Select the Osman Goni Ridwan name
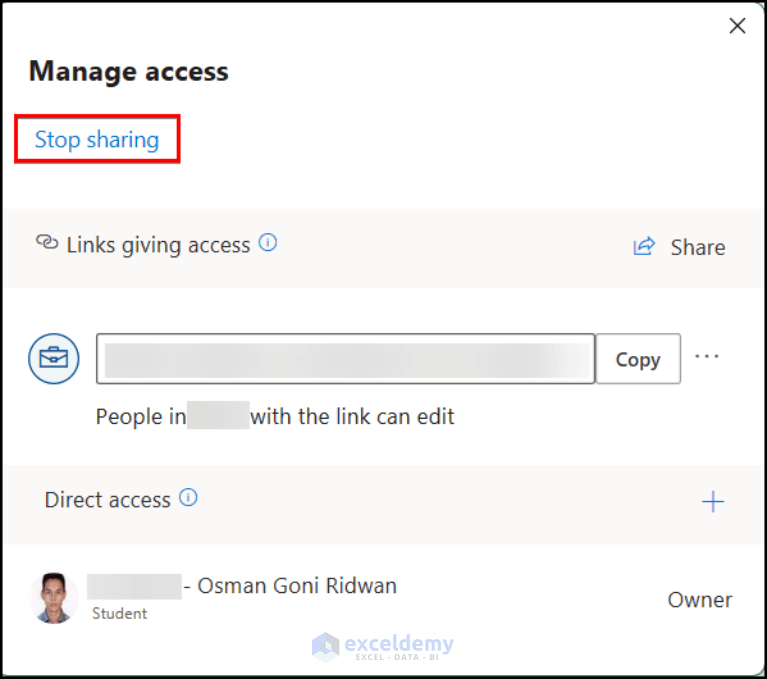Image resolution: width=767 pixels, height=679 pixels. coord(297,586)
